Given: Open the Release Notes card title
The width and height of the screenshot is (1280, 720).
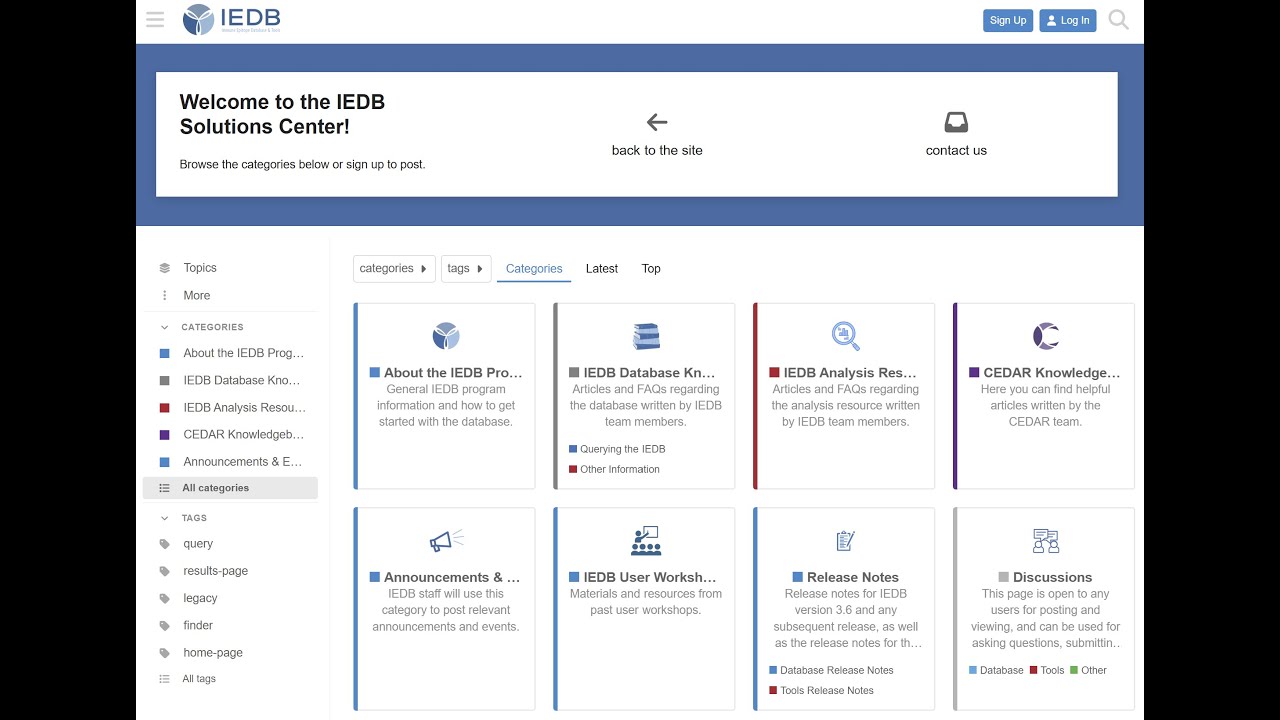Looking at the screenshot, I should (846, 577).
